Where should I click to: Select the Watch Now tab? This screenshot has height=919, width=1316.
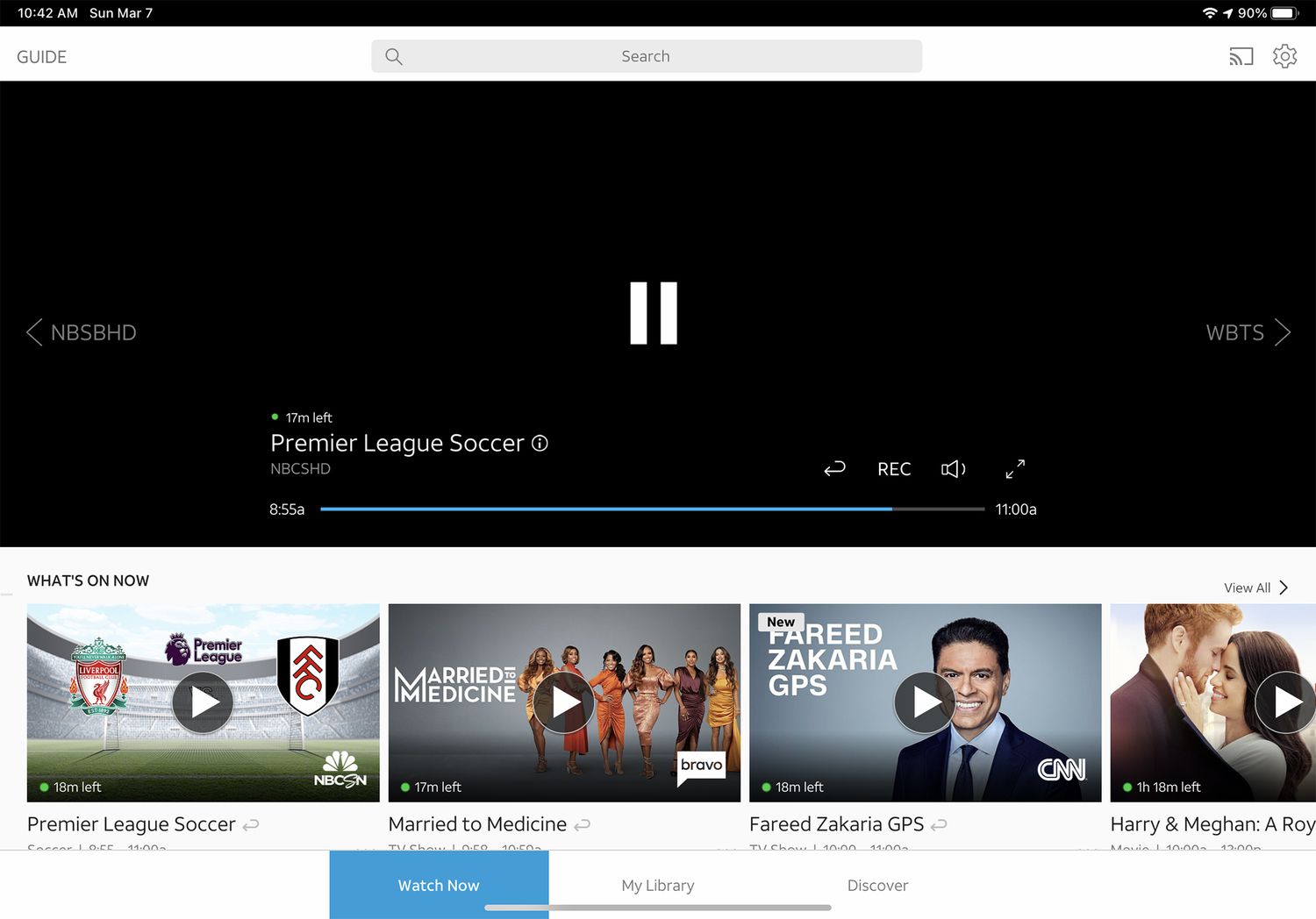click(439, 885)
